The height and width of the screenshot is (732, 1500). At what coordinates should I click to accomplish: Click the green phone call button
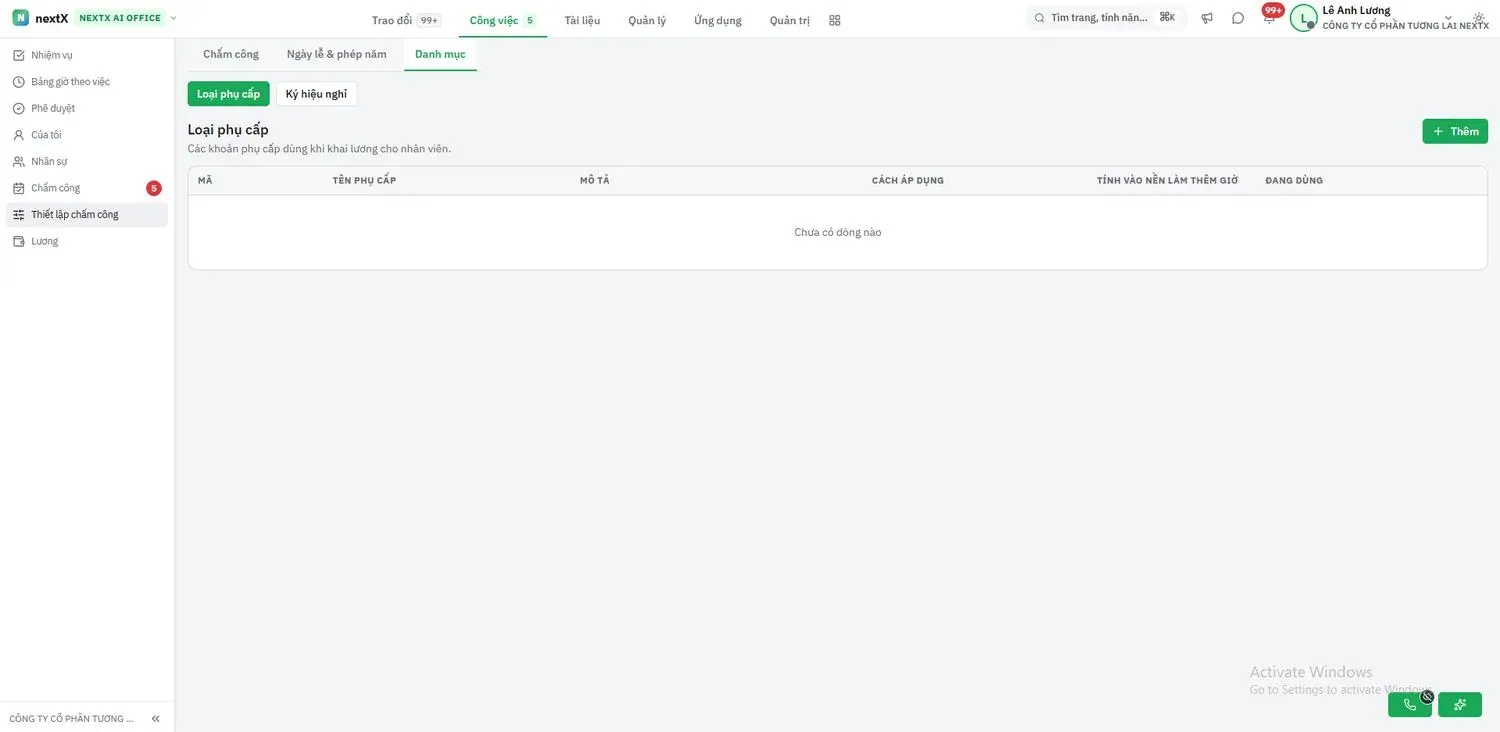pyautogui.click(x=1410, y=705)
